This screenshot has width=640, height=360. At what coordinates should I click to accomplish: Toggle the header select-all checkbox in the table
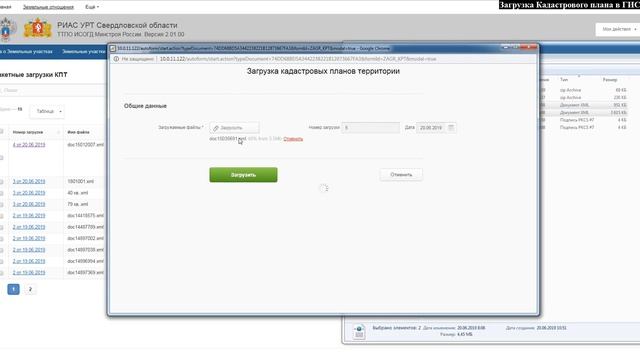(x=2, y=132)
